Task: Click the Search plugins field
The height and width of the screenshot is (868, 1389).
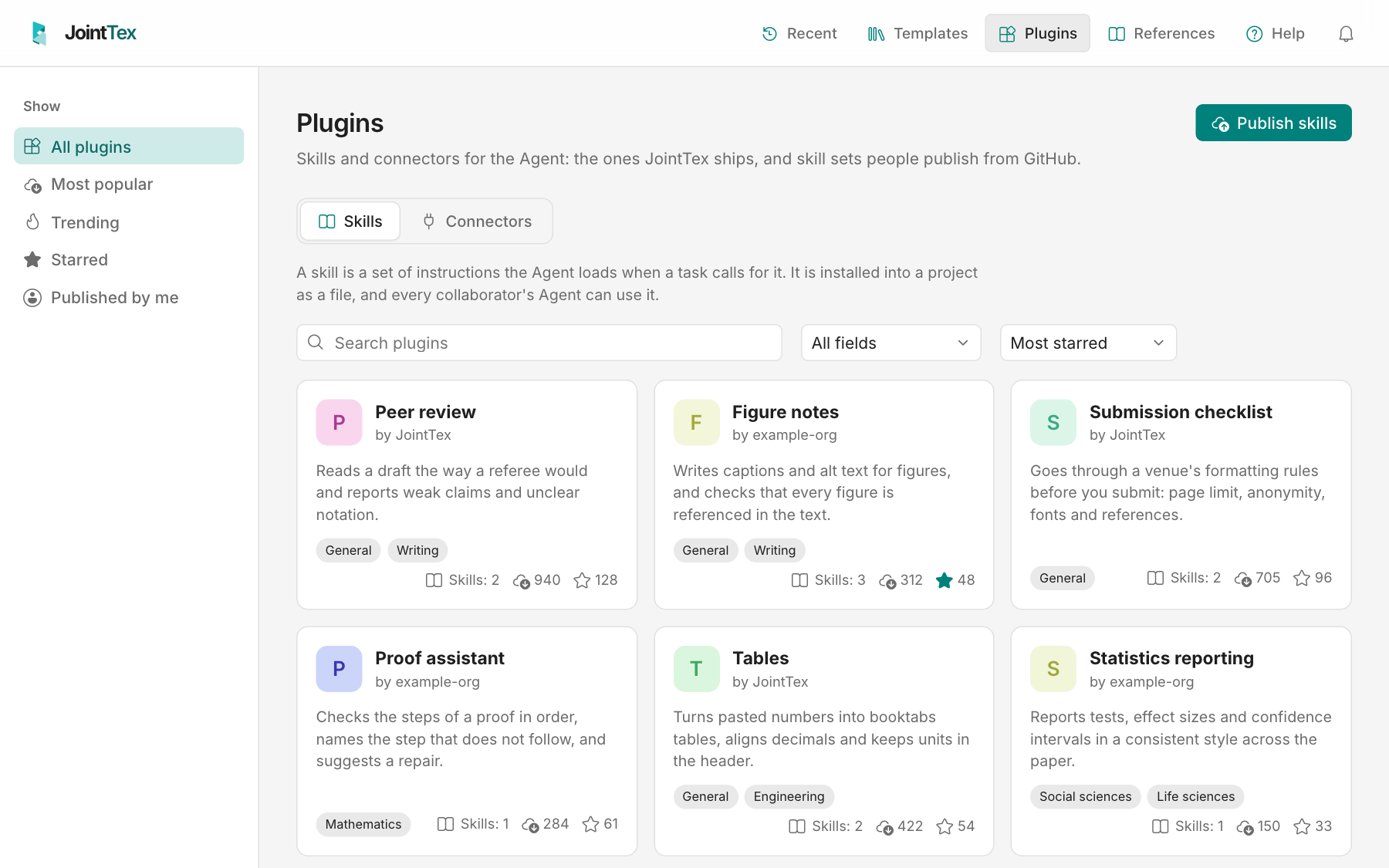Action: (539, 343)
